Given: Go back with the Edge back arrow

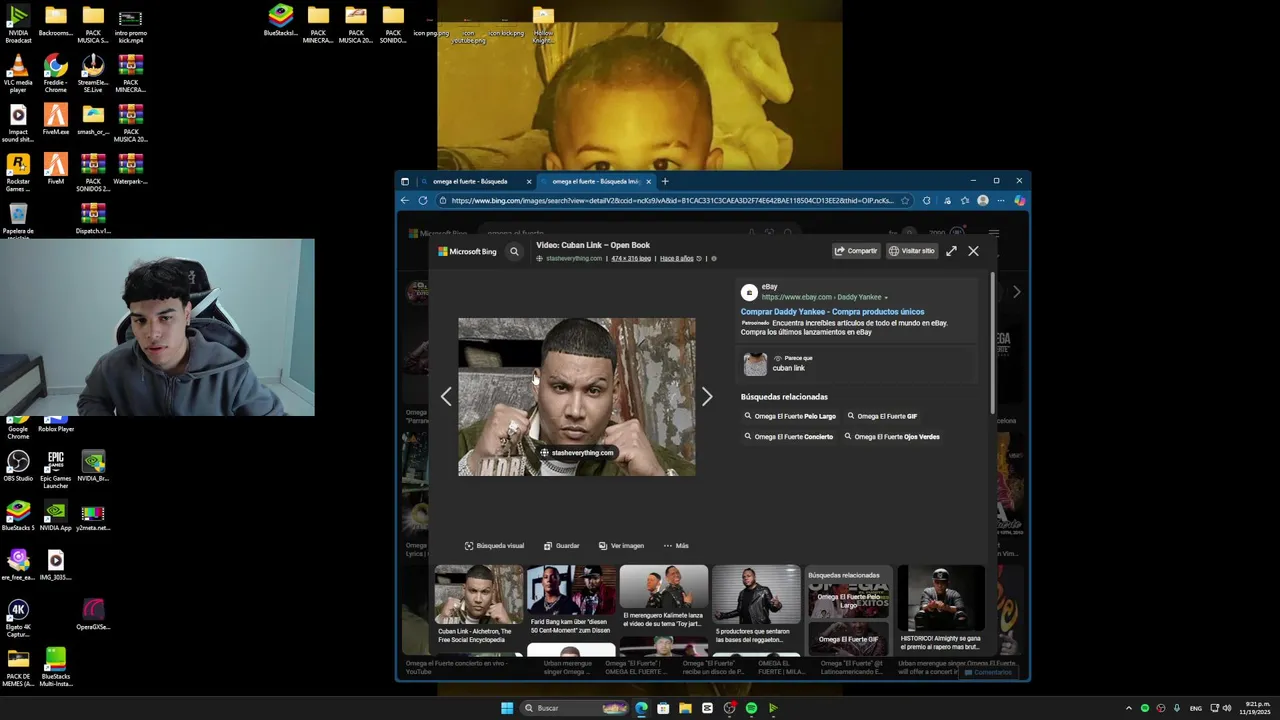Looking at the screenshot, I should click(405, 200).
